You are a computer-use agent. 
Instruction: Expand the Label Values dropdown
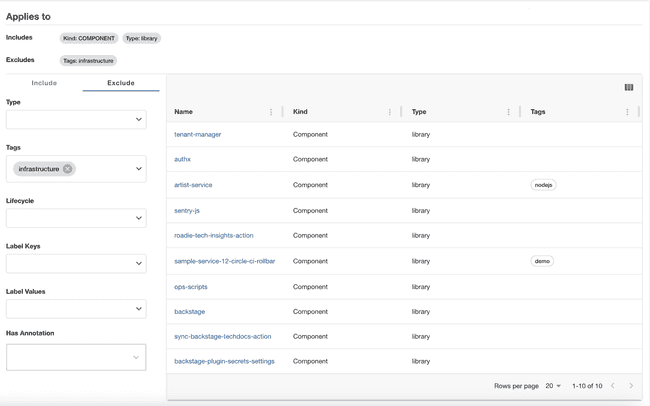[138, 309]
